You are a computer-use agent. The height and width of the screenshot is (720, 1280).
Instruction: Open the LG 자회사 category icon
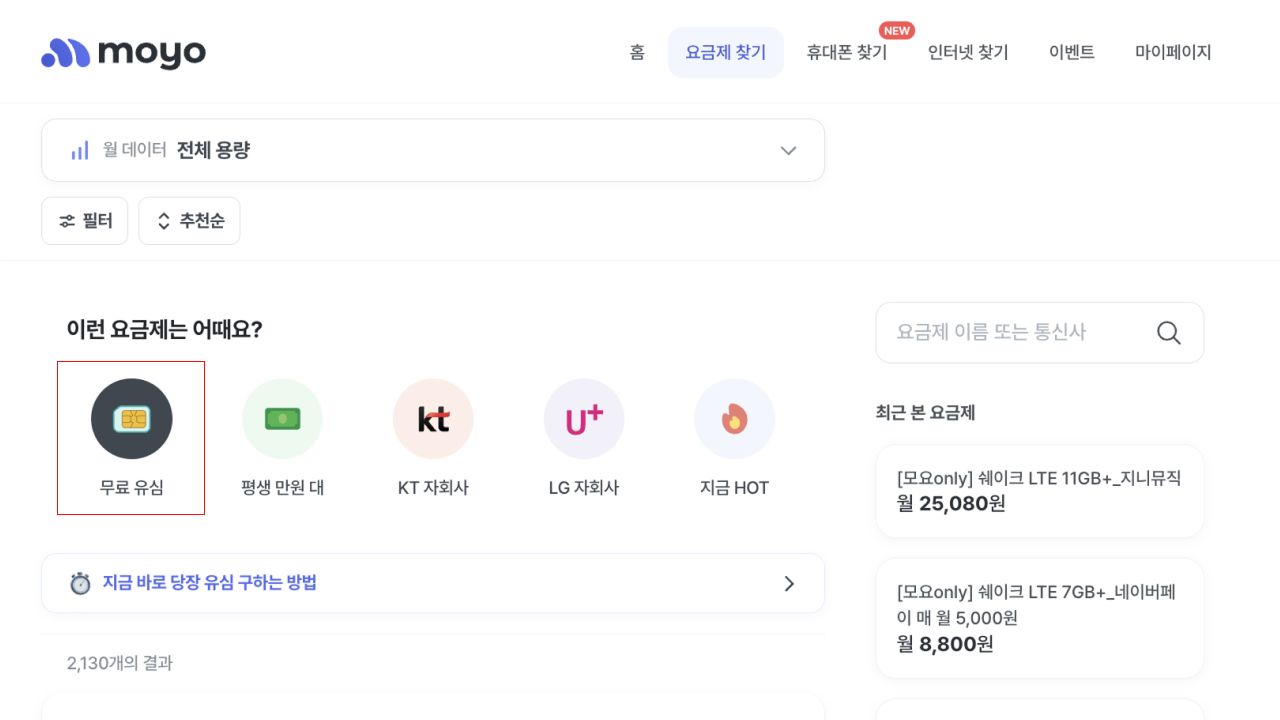pos(584,418)
